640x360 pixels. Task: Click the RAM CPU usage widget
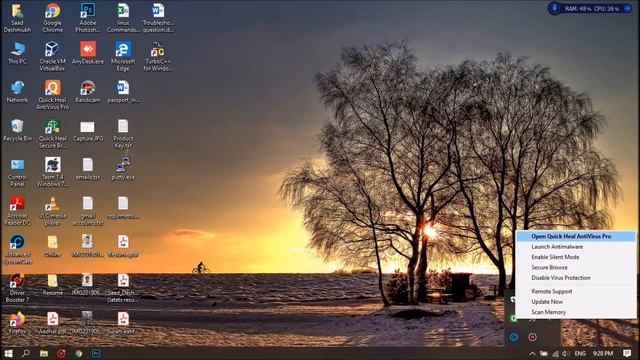coord(590,8)
